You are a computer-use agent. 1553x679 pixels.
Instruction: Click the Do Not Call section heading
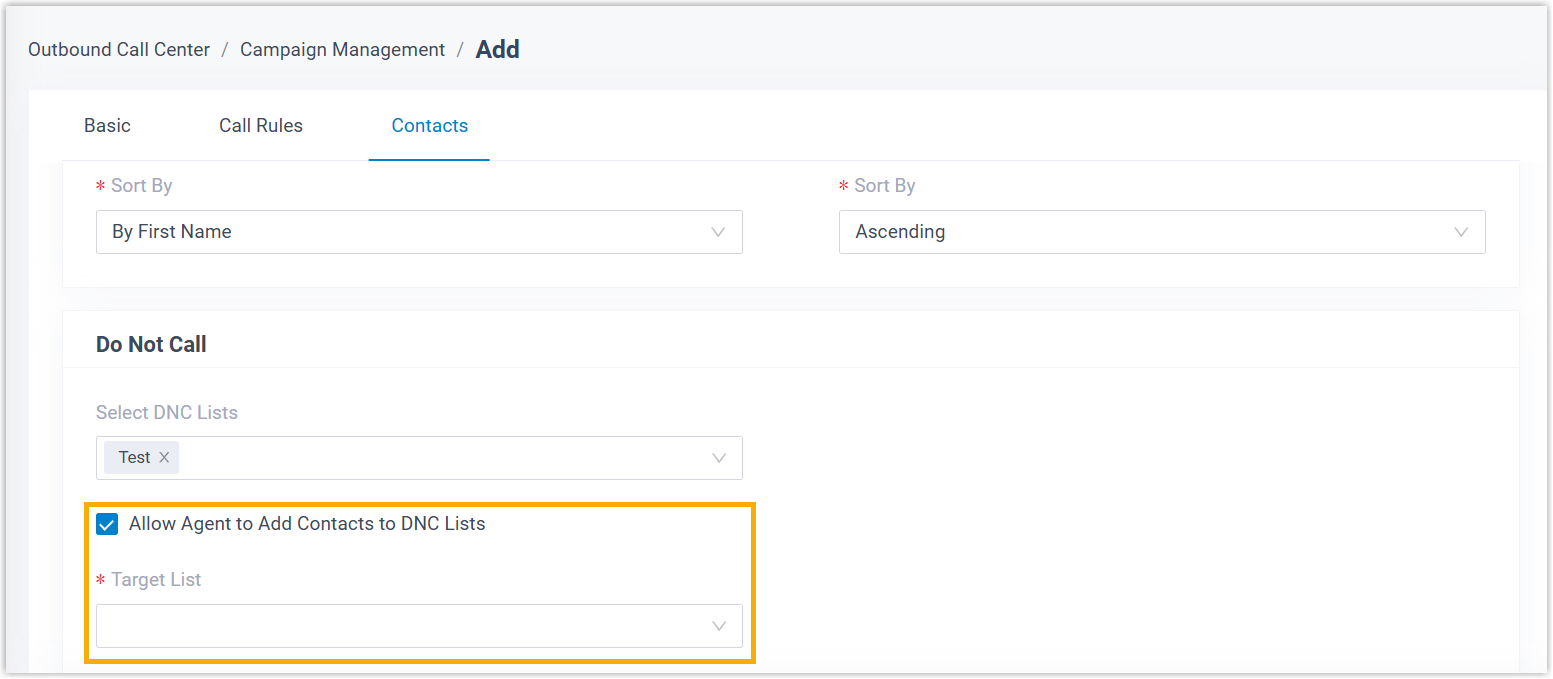(151, 345)
